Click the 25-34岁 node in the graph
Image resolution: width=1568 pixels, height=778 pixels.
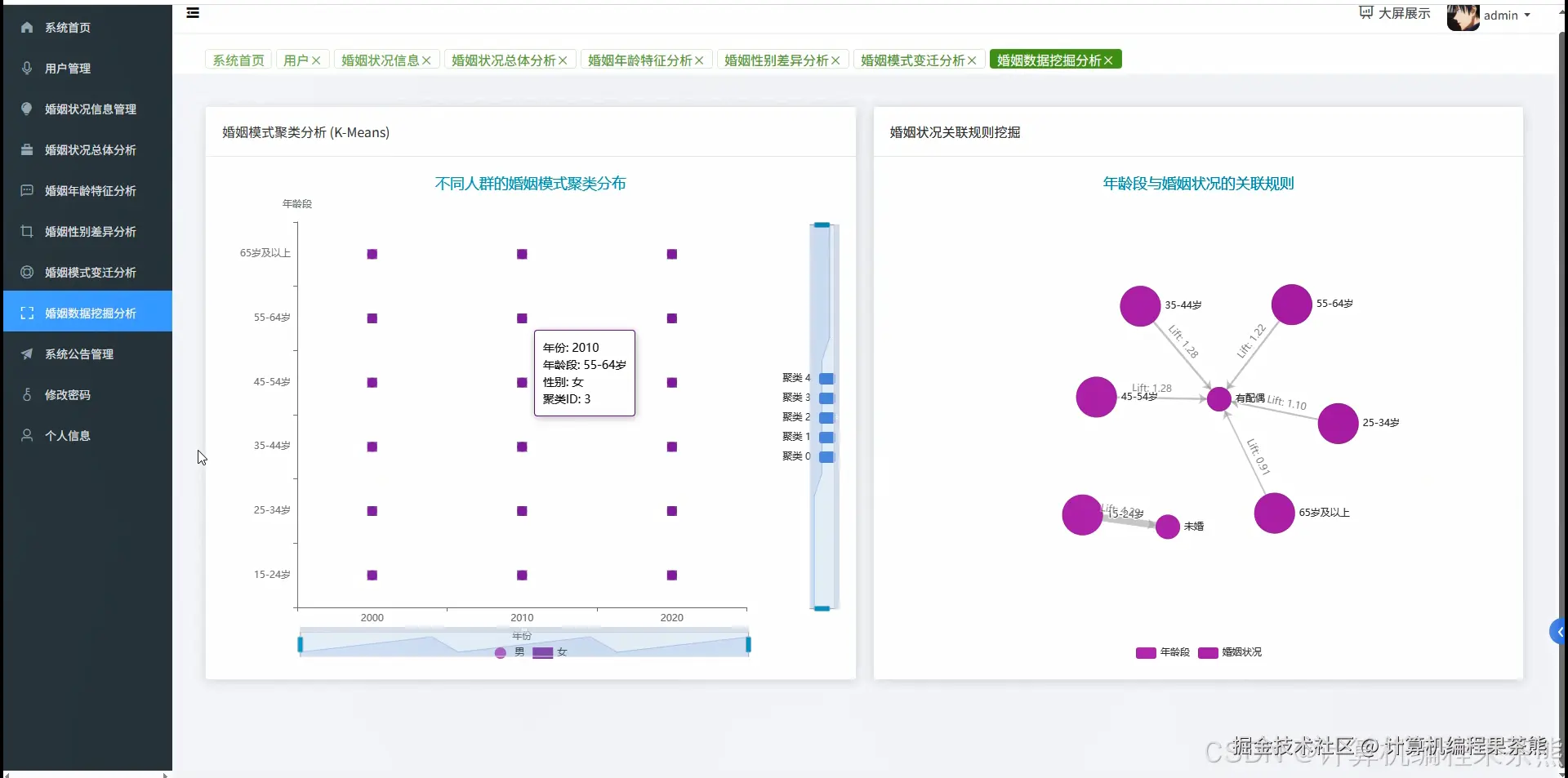click(x=1338, y=424)
